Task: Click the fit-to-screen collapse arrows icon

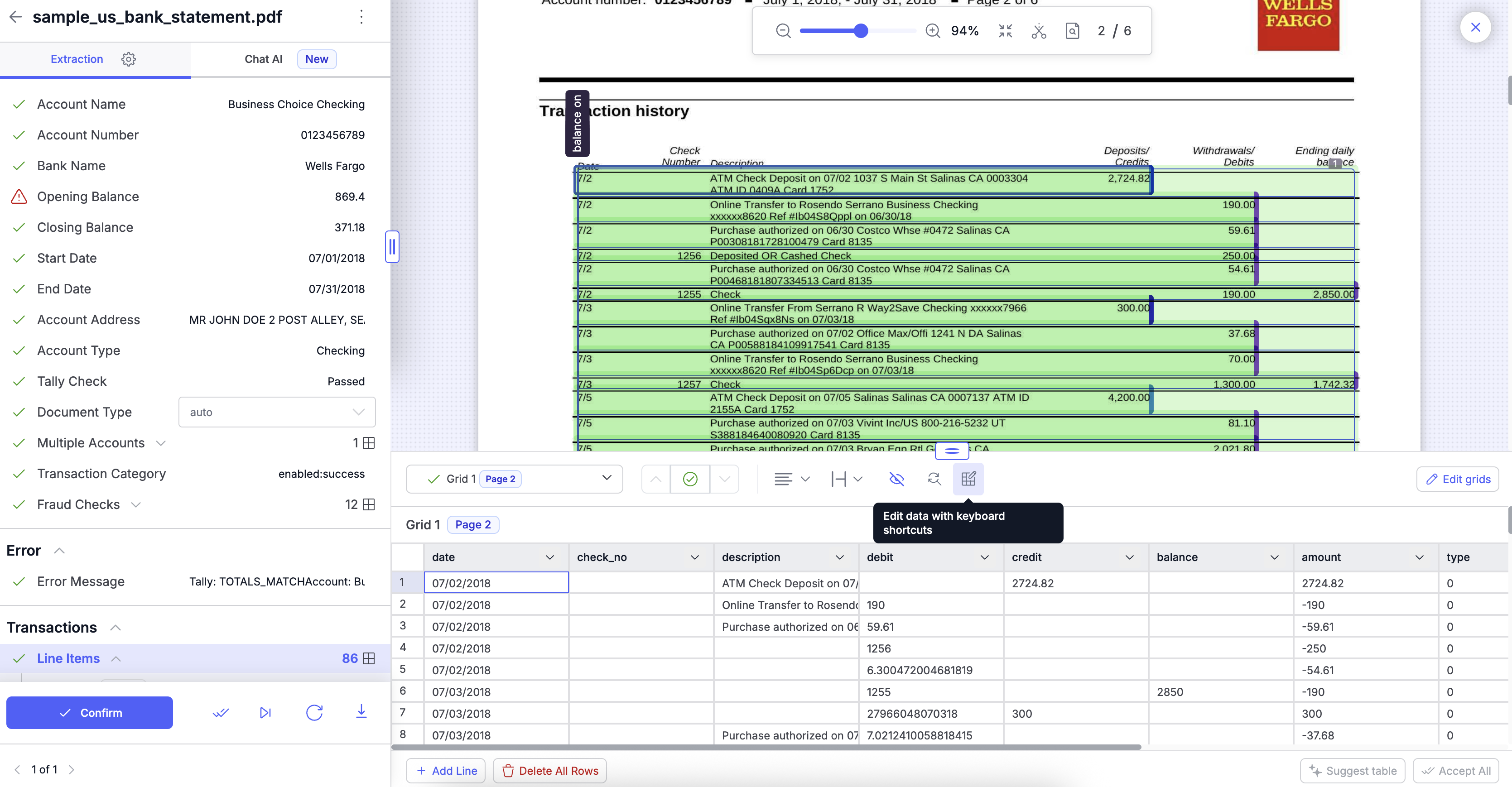Action: point(1005,30)
